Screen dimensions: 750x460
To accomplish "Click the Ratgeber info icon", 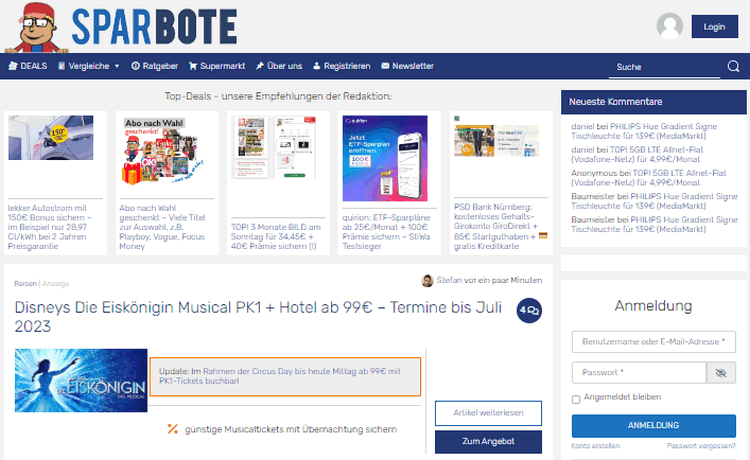I will (x=135, y=66).
